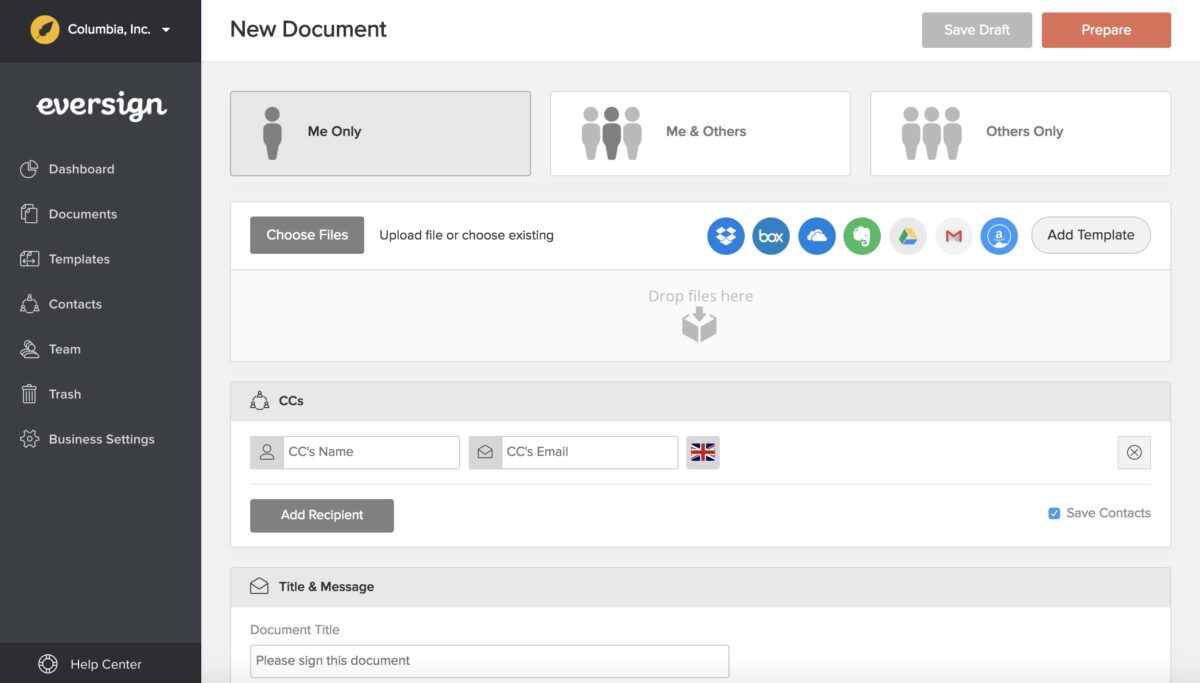This screenshot has height=683, width=1200.
Task: Attach a document from Gmail
Action: coord(953,235)
